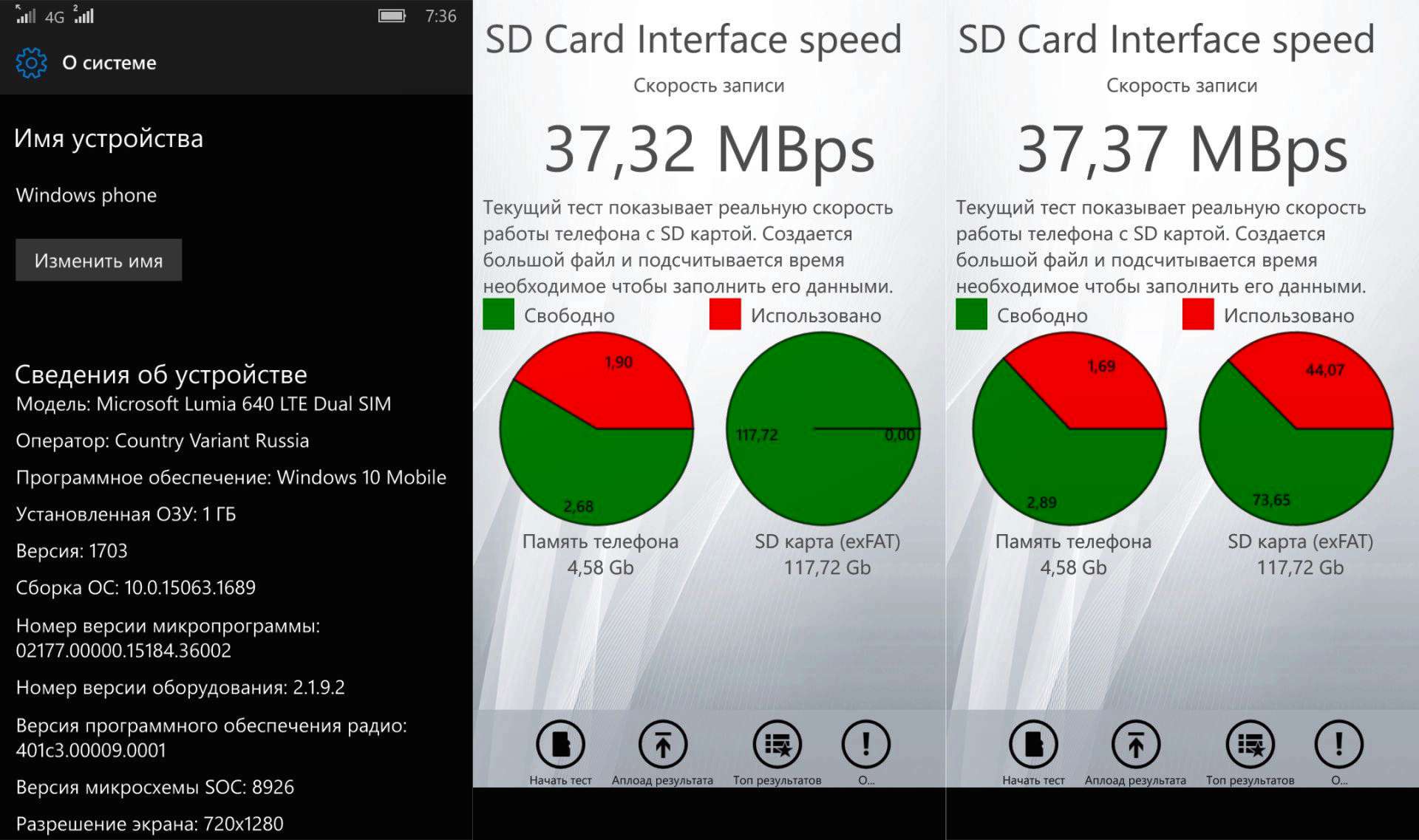Screen dimensions: 1419x840
Task: Select SD card pie chart showing 44,07 used
Action: (1296, 428)
